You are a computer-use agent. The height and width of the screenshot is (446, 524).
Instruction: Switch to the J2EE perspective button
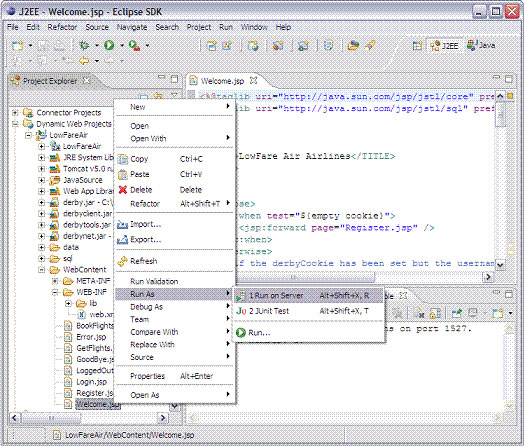click(x=444, y=45)
